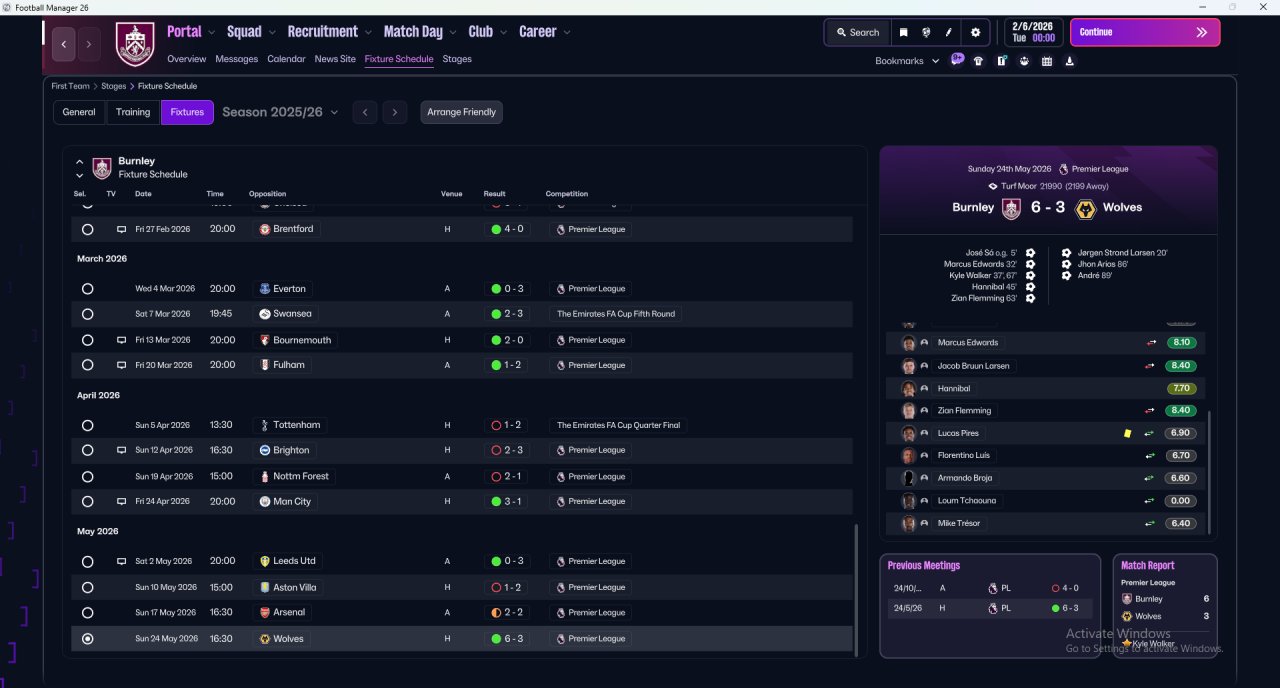Viewport: 1280px width, 688px height.
Task: Click the report icon with teal dot
Action: pyautogui.click(x=1001, y=61)
